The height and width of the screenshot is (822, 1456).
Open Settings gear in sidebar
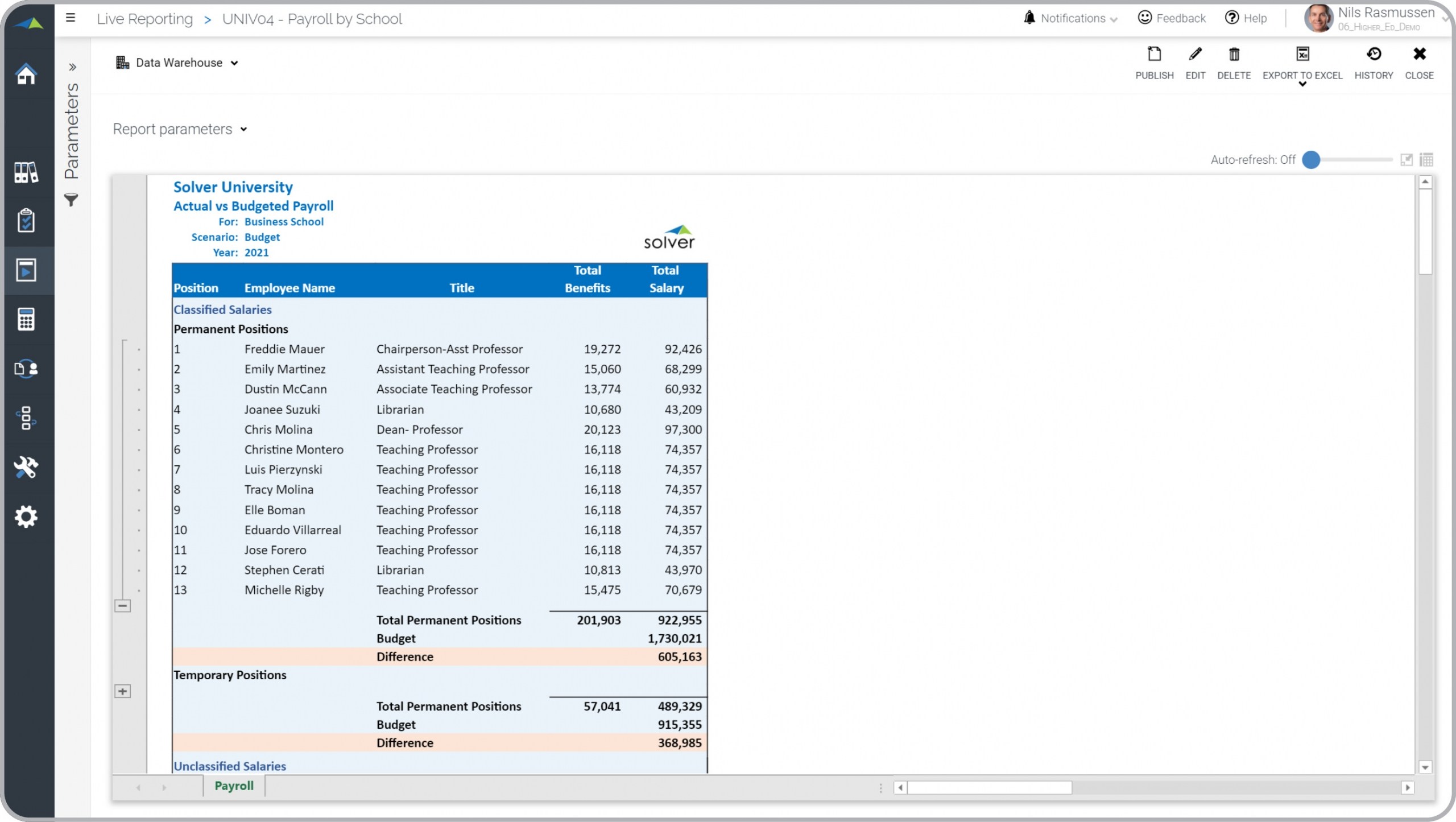(26, 517)
